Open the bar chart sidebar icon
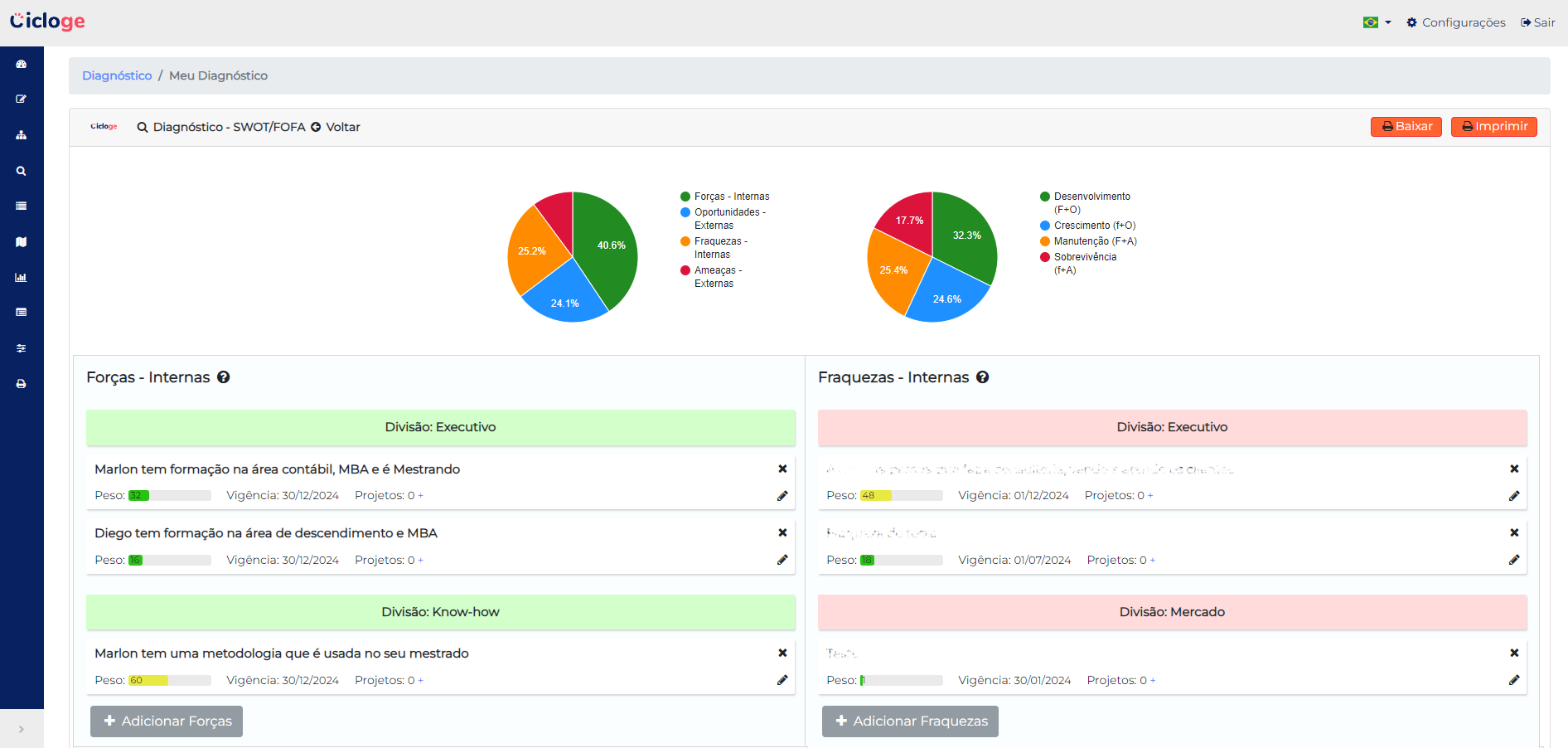This screenshot has width=1568, height=748. pos(22,278)
